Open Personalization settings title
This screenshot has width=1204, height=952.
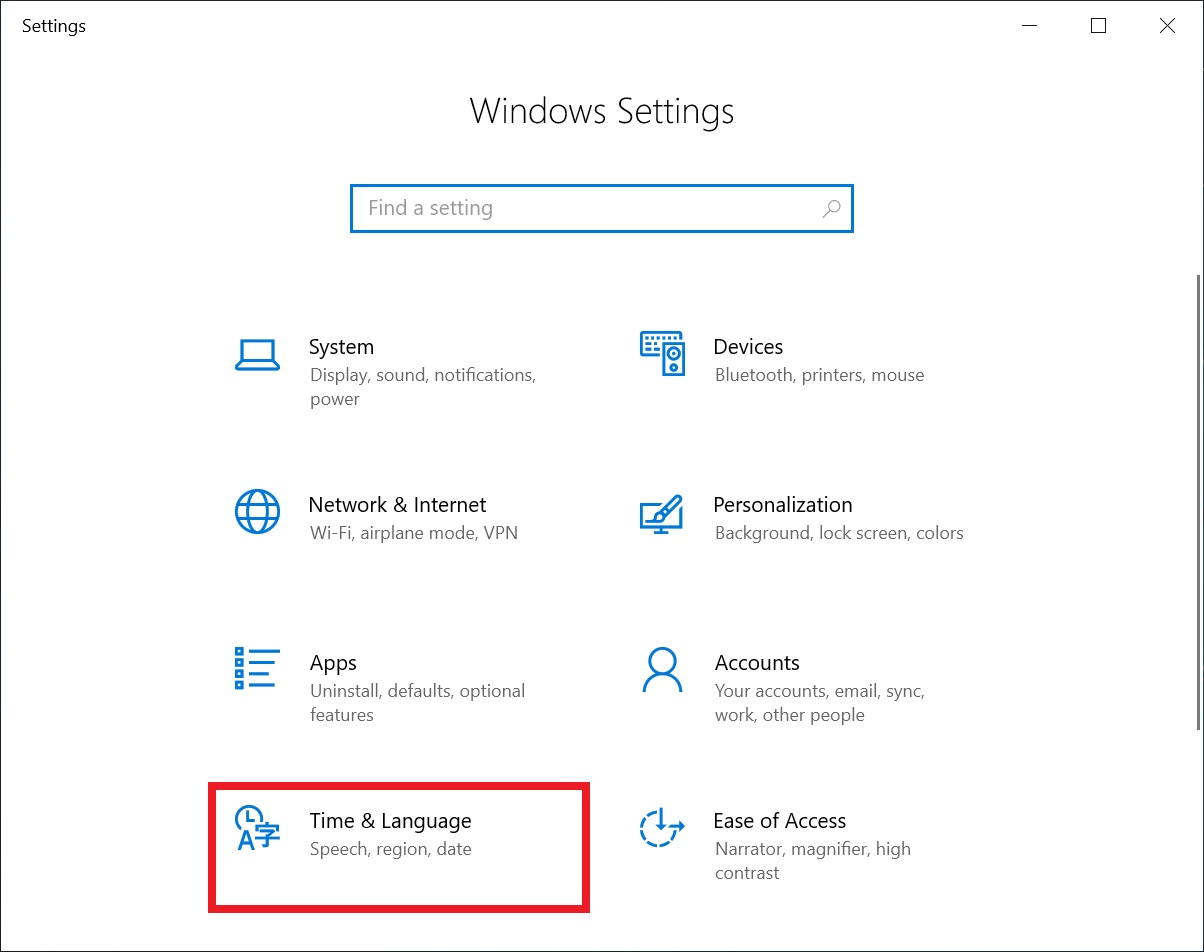click(783, 505)
